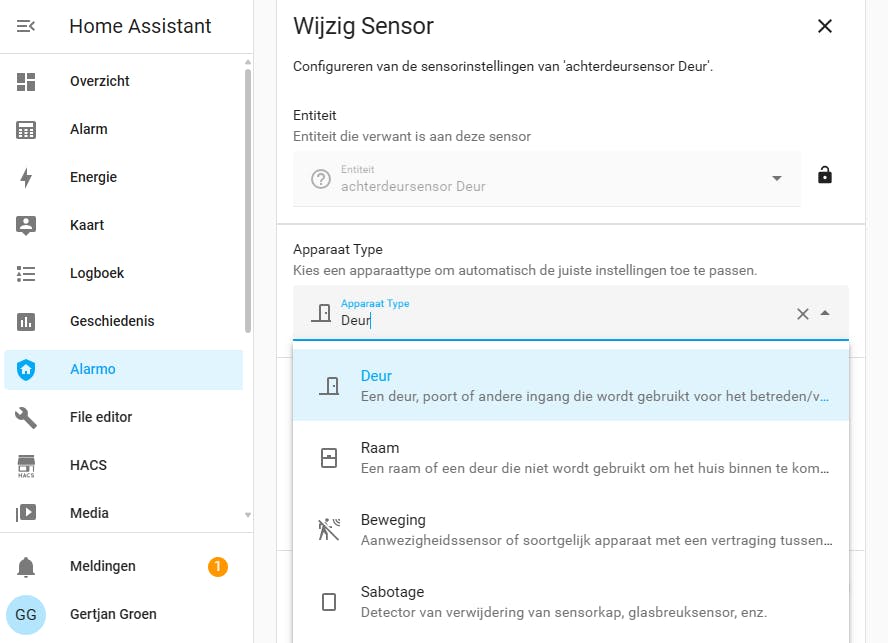This screenshot has width=888, height=643.
Task: Collapse the sidebar with the hamburger icon
Action: [x=26, y=27]
